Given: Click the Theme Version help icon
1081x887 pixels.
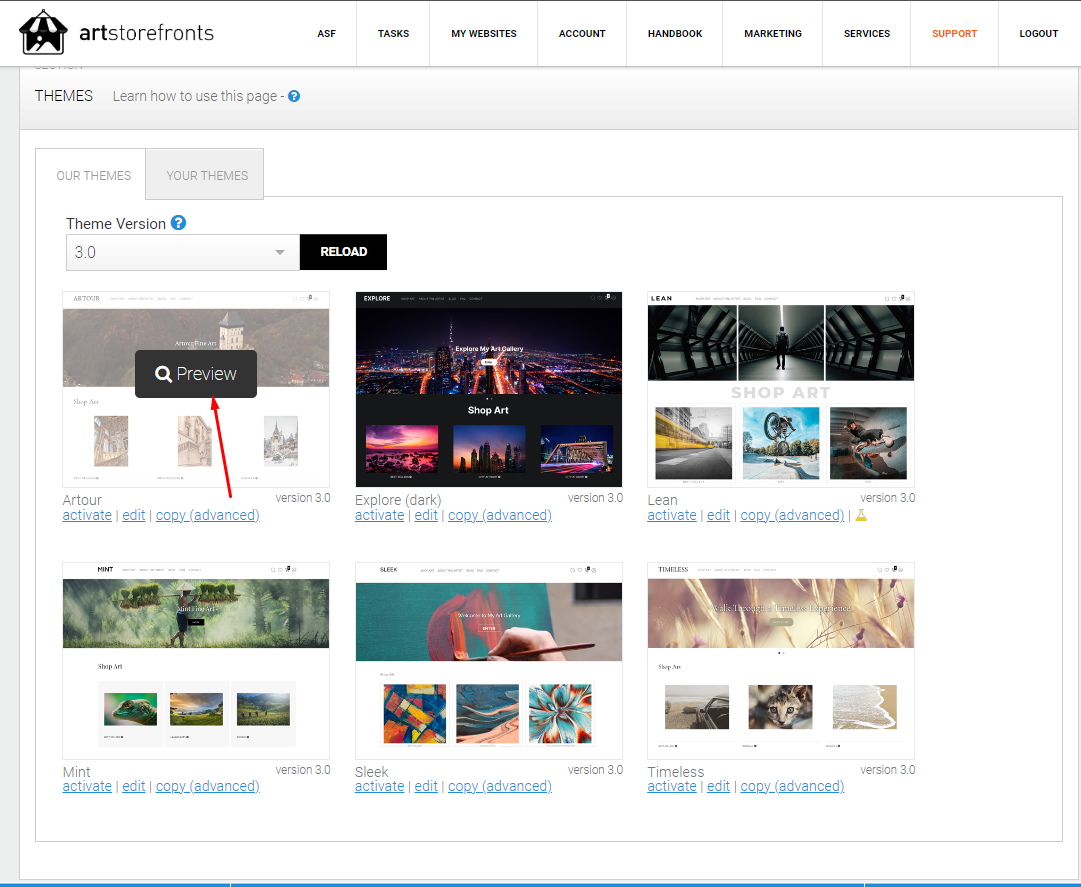Looking at the screenshot, I should 179,222.
